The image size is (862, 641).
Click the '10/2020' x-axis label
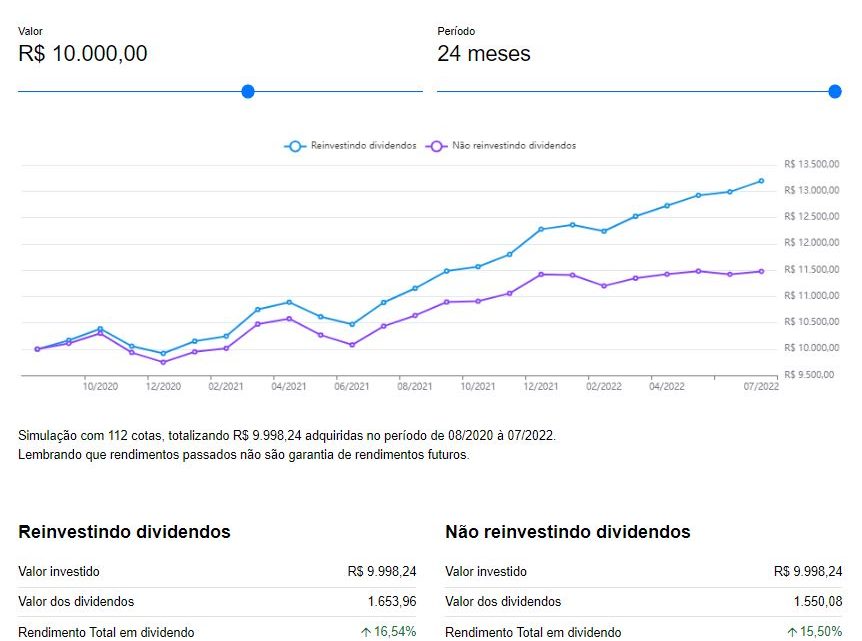click(x=100, y=386)
